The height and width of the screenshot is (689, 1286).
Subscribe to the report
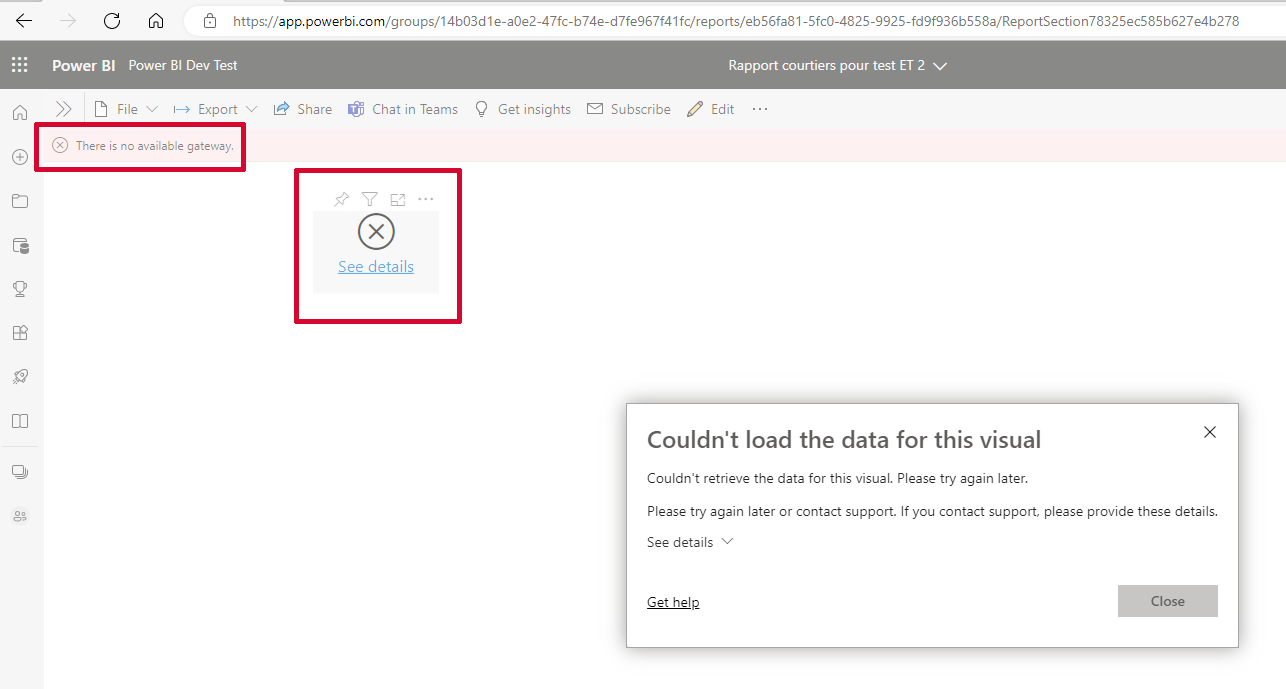point(629,109)
